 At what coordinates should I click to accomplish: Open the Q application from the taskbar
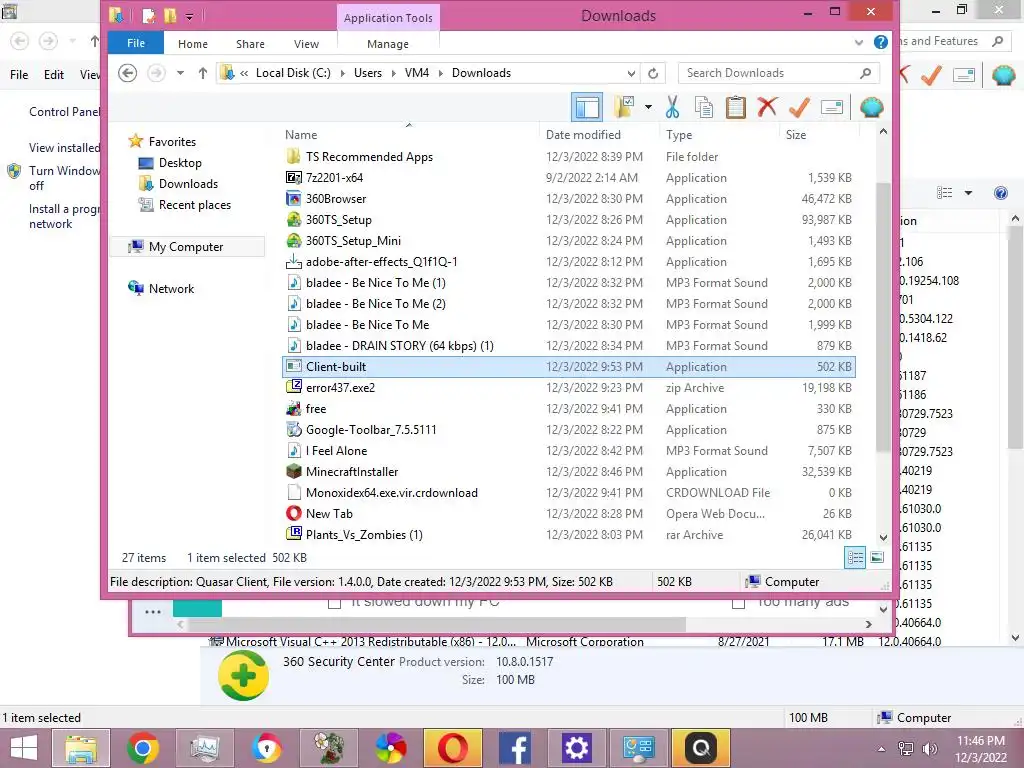pyautogui.click(x=701, y=748)
